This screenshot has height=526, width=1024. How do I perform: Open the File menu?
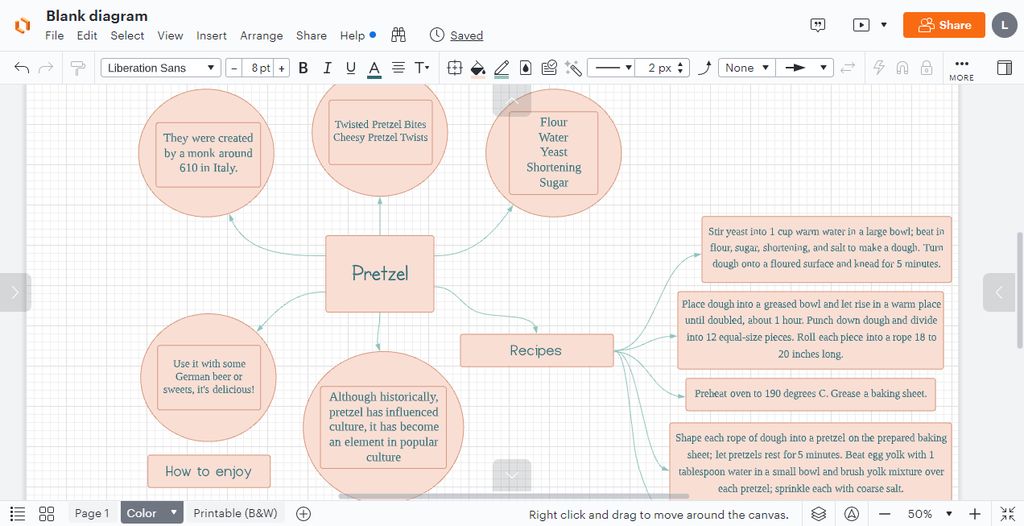coord(54,36)
